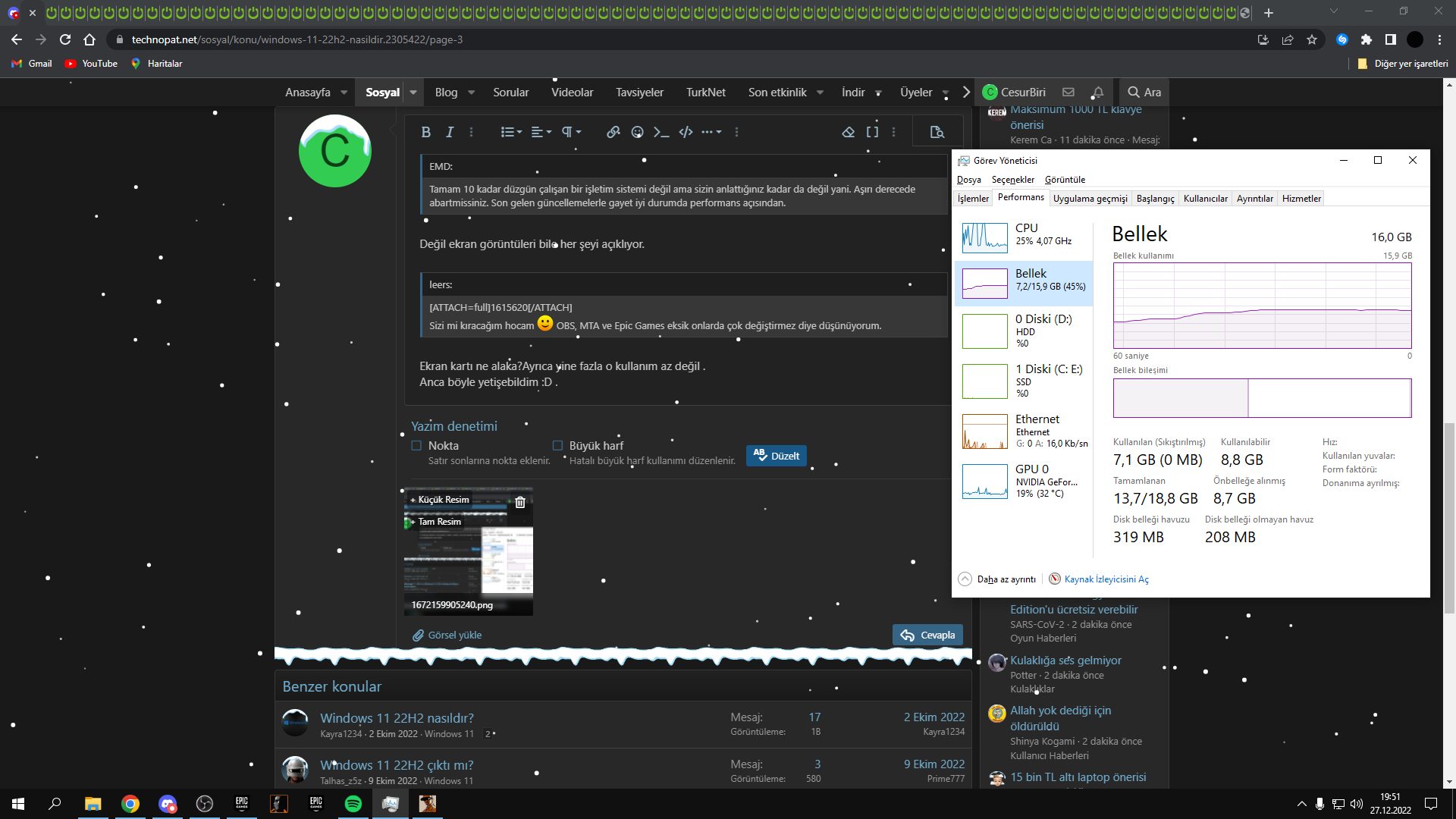Viewport: 1456px width, 819px height.
Task: Delete the attached image with trash icon
Action: 520,502
